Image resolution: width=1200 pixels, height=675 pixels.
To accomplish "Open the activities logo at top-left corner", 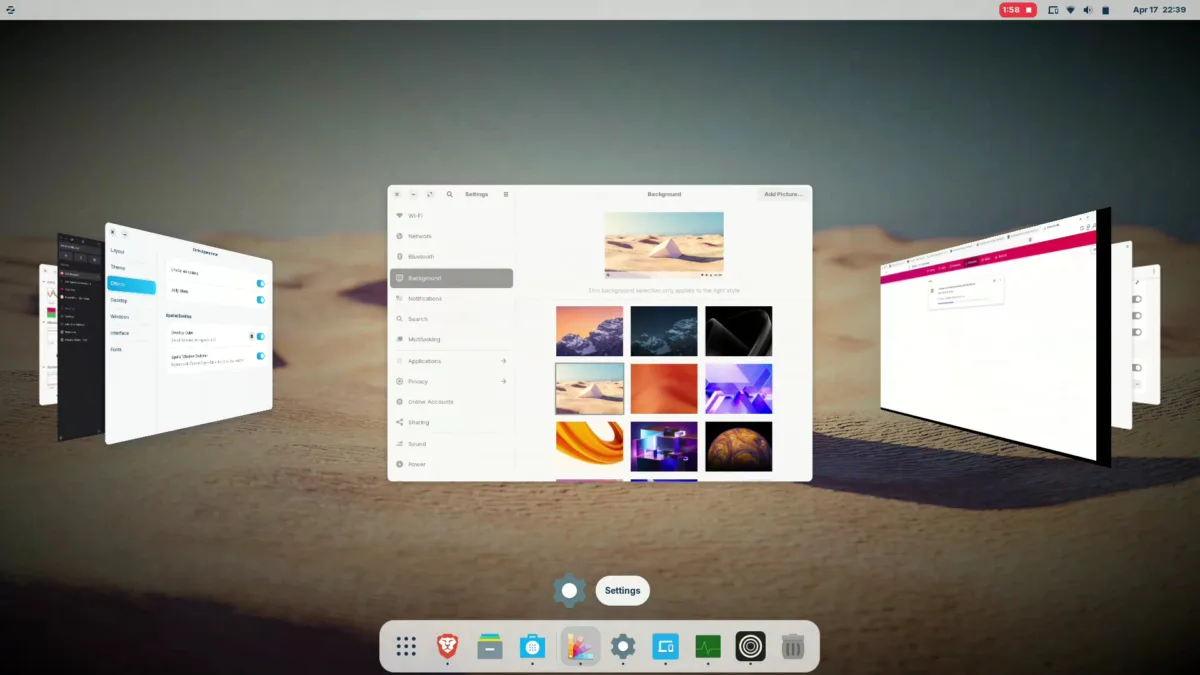I will point(11,10).
